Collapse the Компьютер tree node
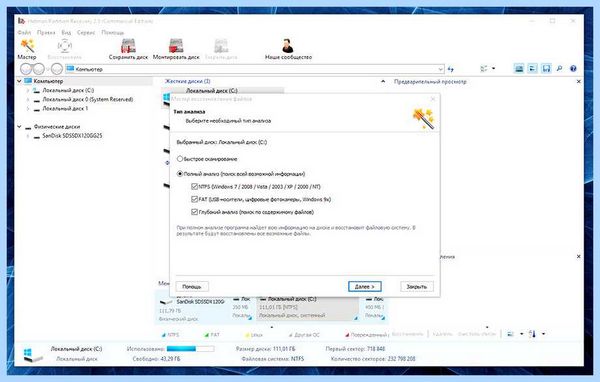Screen dimensions: 600x382 pyautogui.click(x=19, y=81)
